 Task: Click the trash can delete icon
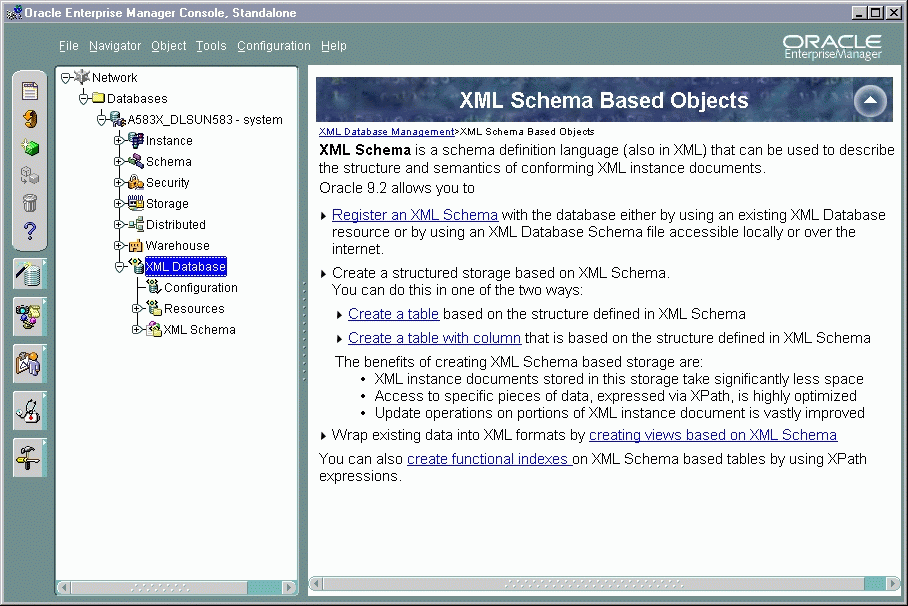click(29, 202)
